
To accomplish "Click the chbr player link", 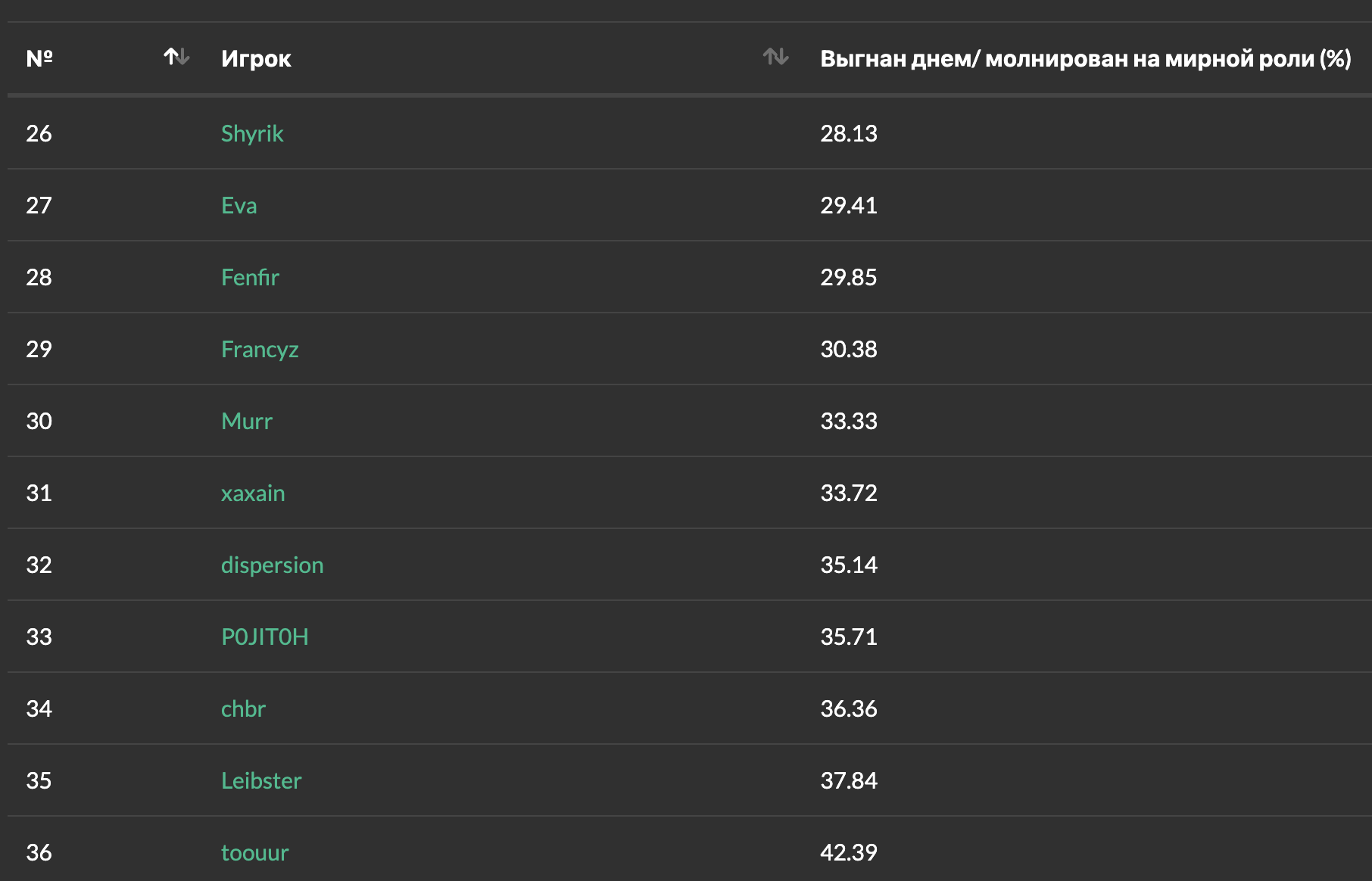I will [x=243, y=709].
